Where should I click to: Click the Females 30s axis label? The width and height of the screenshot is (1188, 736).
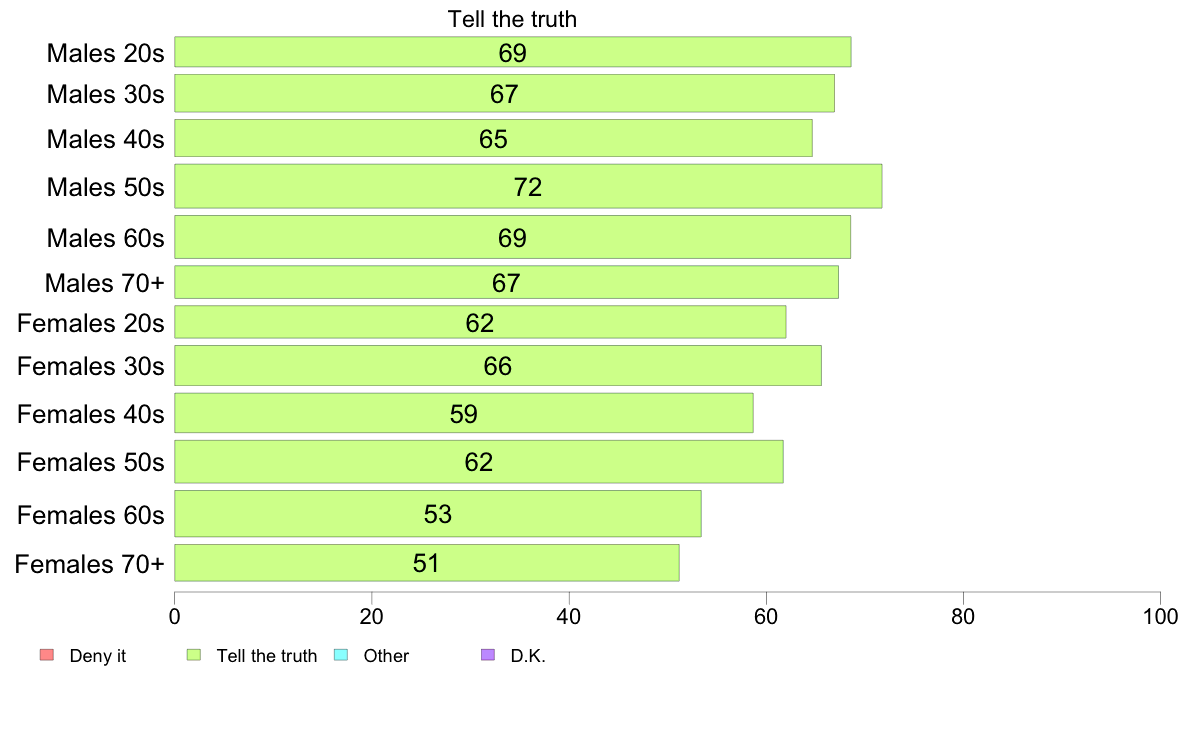pos(91,366)
